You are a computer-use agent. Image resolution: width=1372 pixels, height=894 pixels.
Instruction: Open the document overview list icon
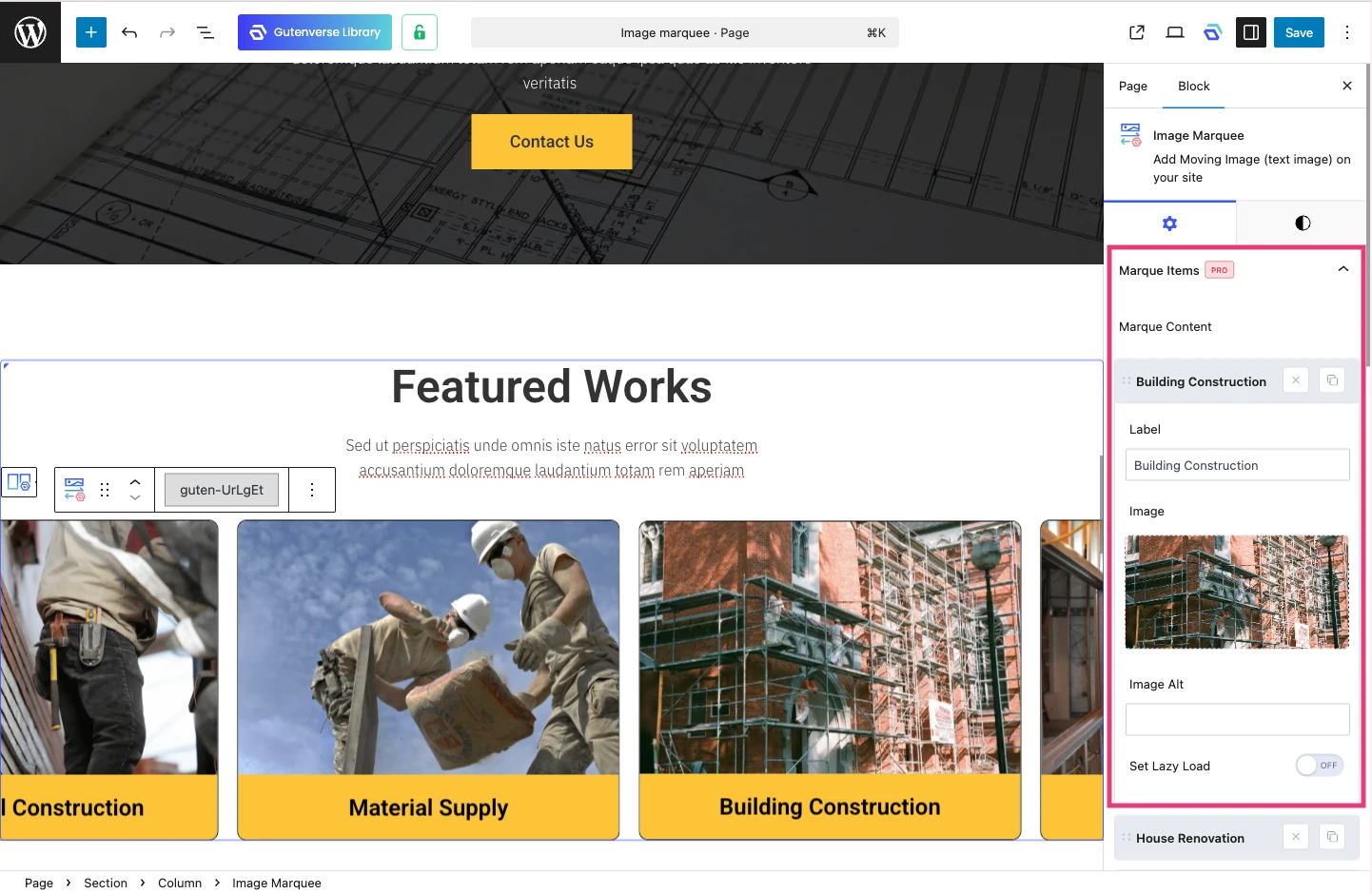[x=205, y=32]
